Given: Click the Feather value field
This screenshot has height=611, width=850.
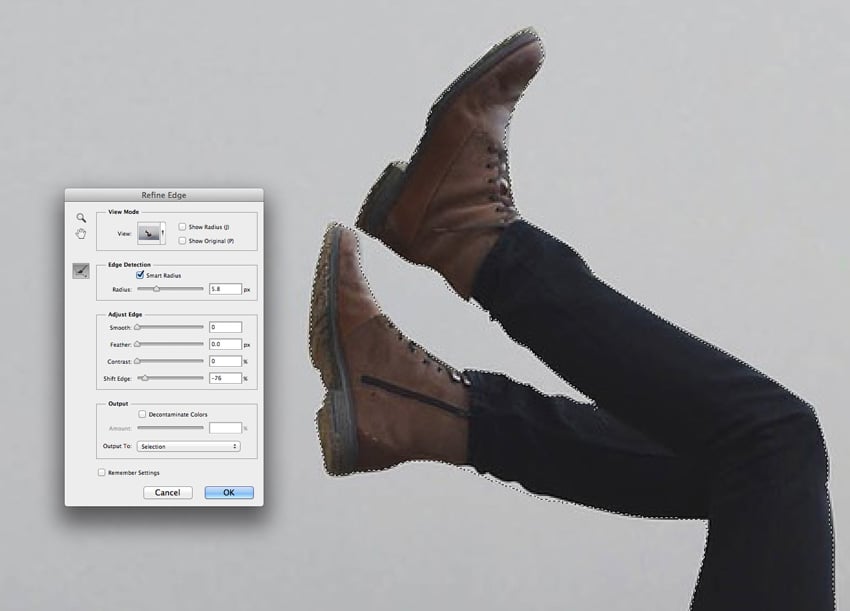Looking at the screenshot, I should click(x=226, y=344).
